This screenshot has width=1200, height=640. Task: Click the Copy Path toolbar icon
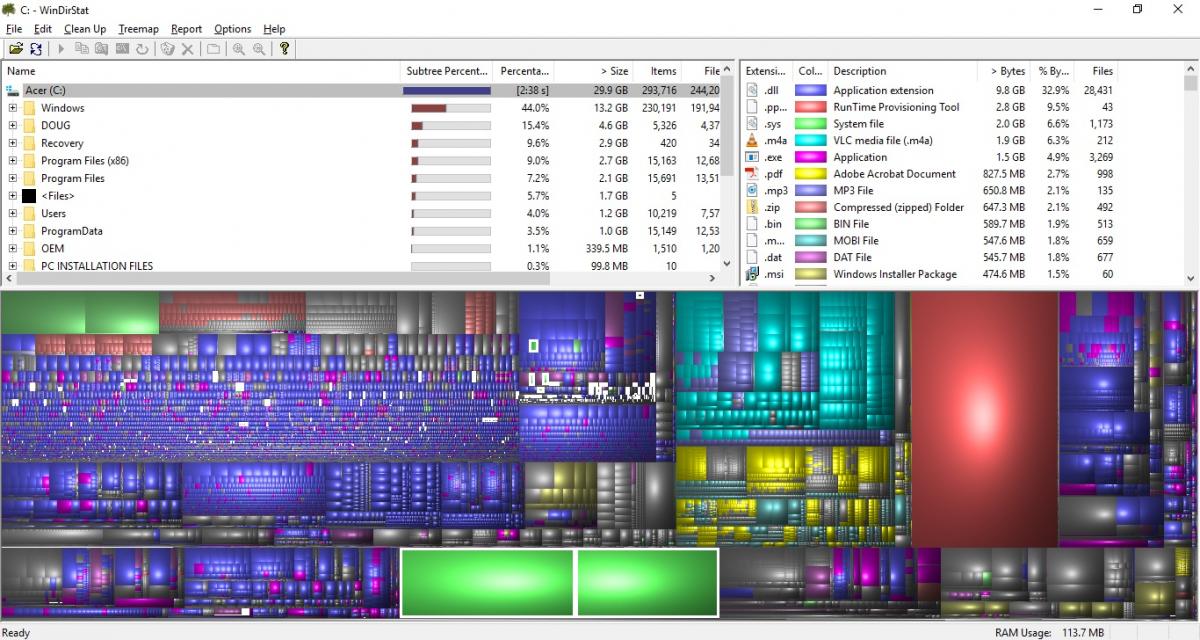click(82, 48)
